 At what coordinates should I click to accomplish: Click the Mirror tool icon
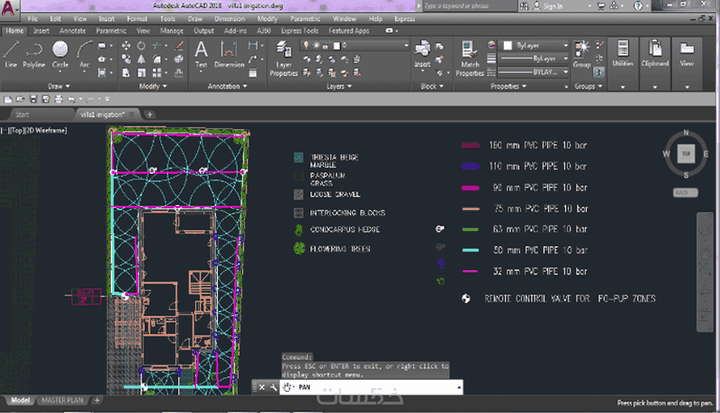[x=141, y=59]
